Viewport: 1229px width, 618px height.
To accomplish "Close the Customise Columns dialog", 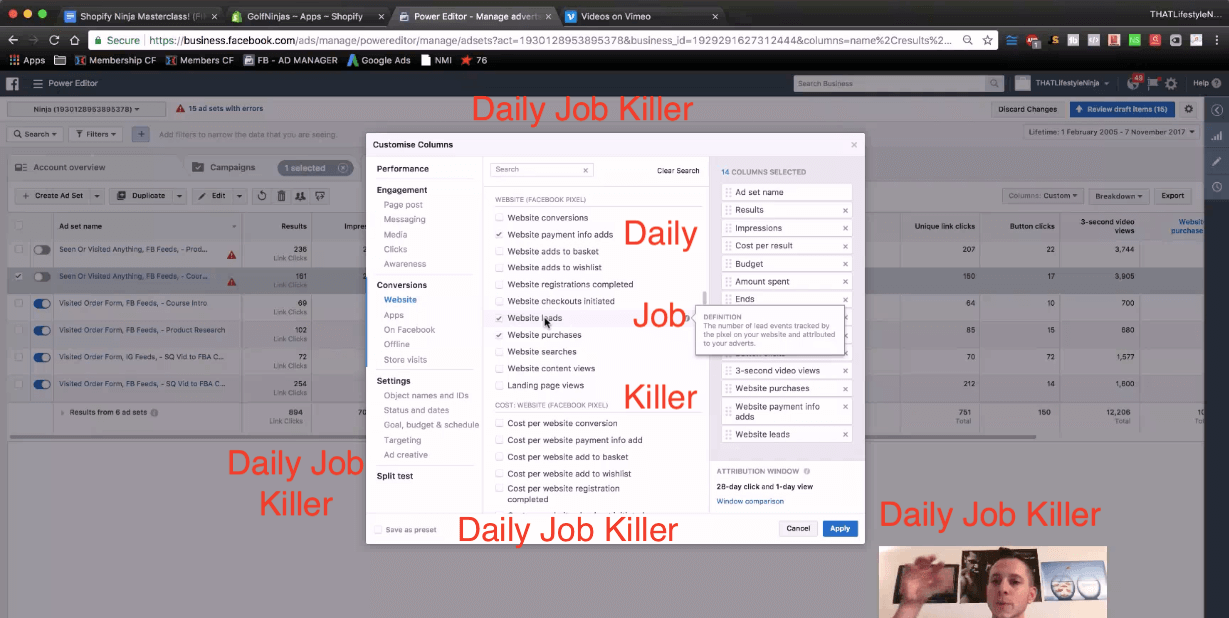I will click(853, 145).
